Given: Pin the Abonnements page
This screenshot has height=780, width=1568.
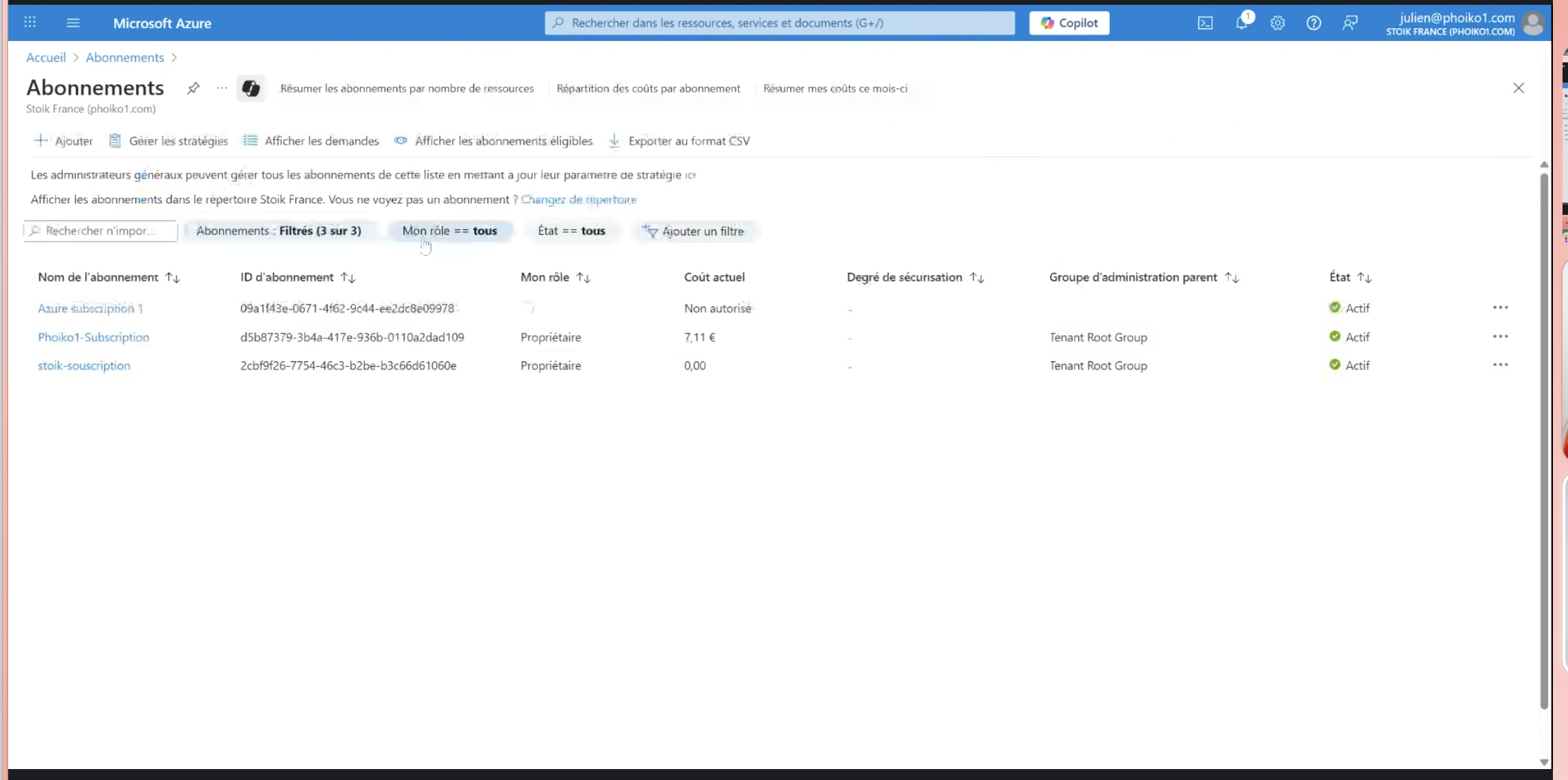Looking at the screenshot, I should point(194,88).
